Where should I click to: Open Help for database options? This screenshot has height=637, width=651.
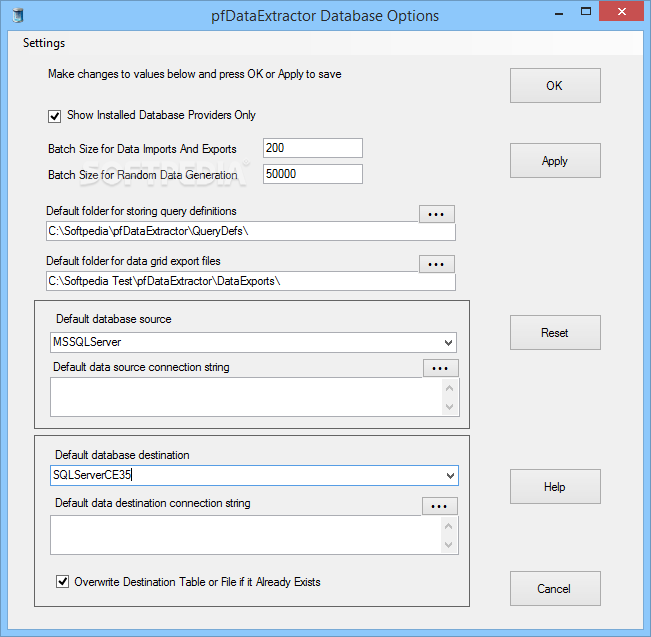tap(555, 487)
